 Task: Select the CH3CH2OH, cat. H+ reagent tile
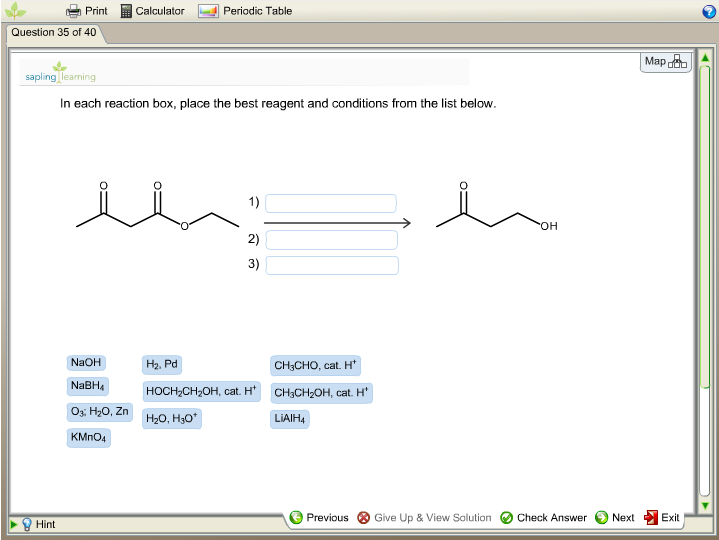[x=321, y=393]
